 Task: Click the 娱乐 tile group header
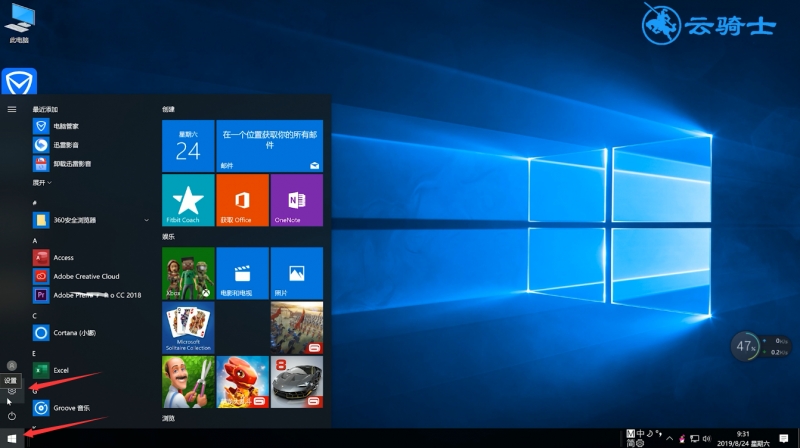point(168,237)
